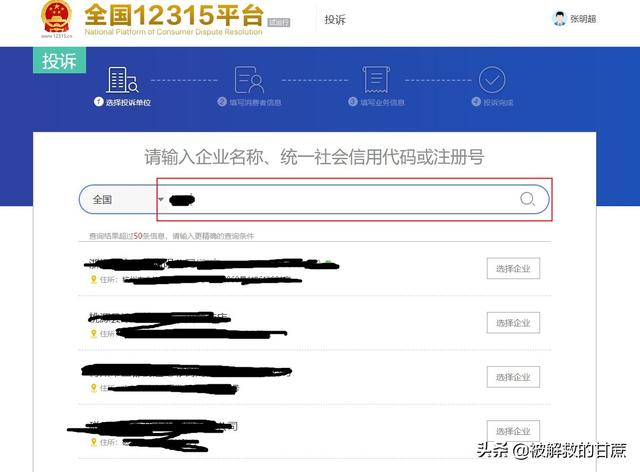The image size is (640, 472).
Task: Click the receipt document step icon
Action: (376, 79)
